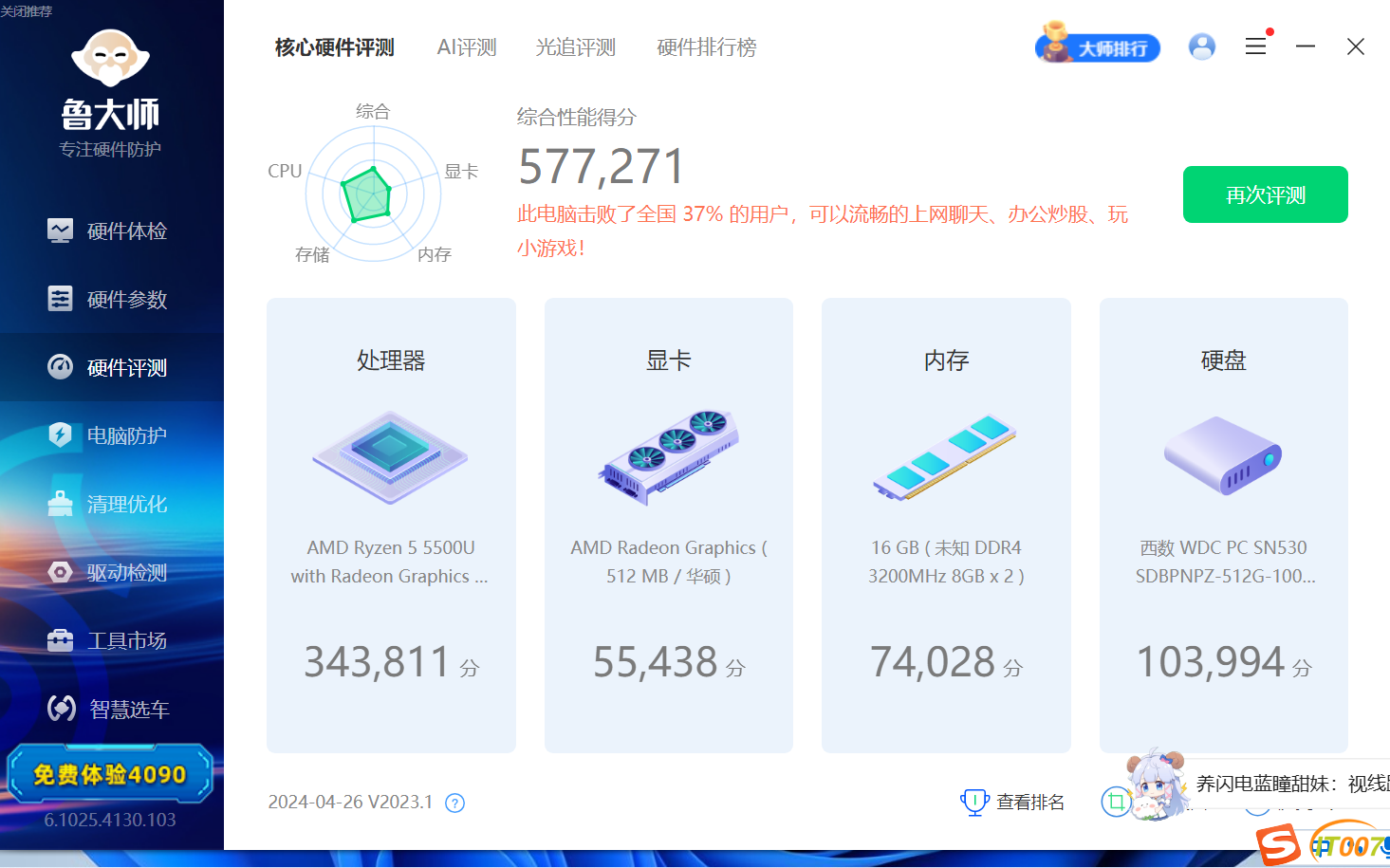Click the overall score 577,271

click(x=602, y=167)
